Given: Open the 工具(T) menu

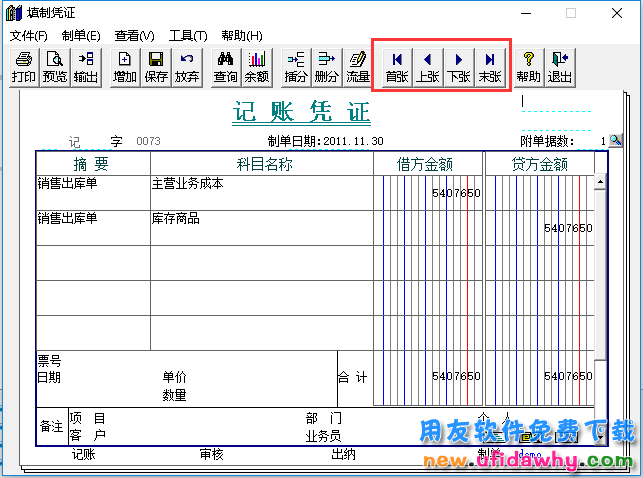Looking at the screenshot, I should tap(187, 36).
